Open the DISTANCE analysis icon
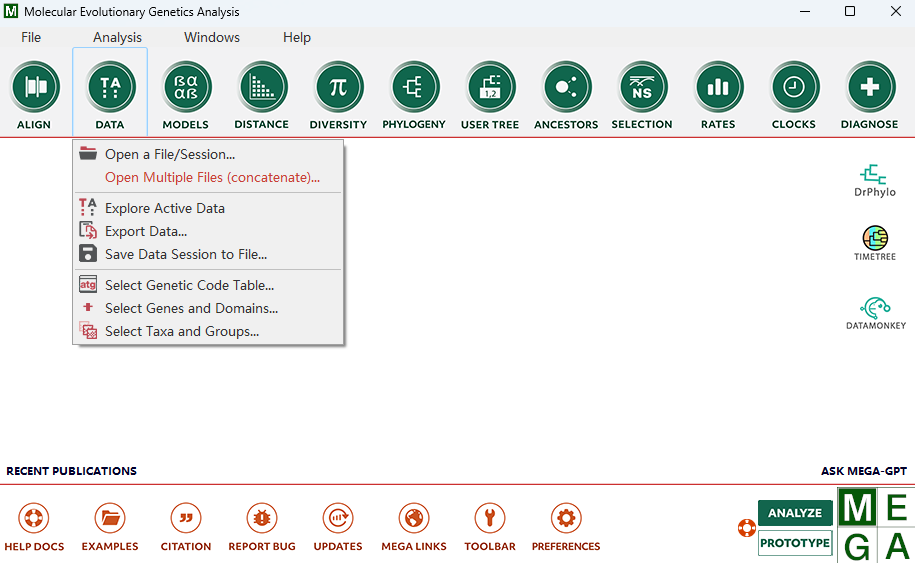915x563 pixels. [262, 88]
